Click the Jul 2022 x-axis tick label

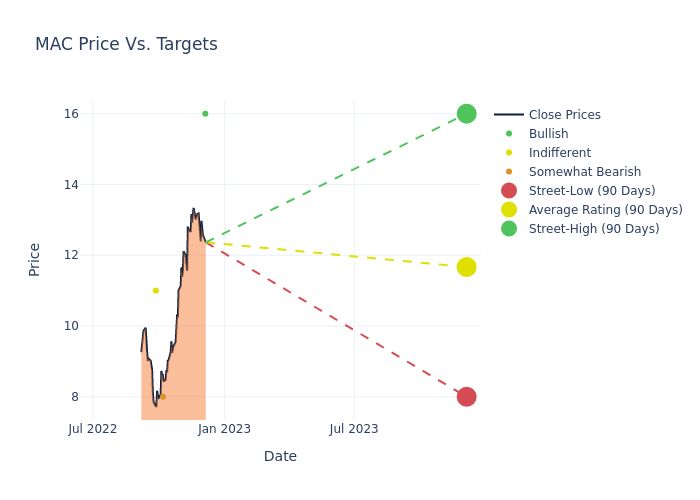[x=93, y=429]
